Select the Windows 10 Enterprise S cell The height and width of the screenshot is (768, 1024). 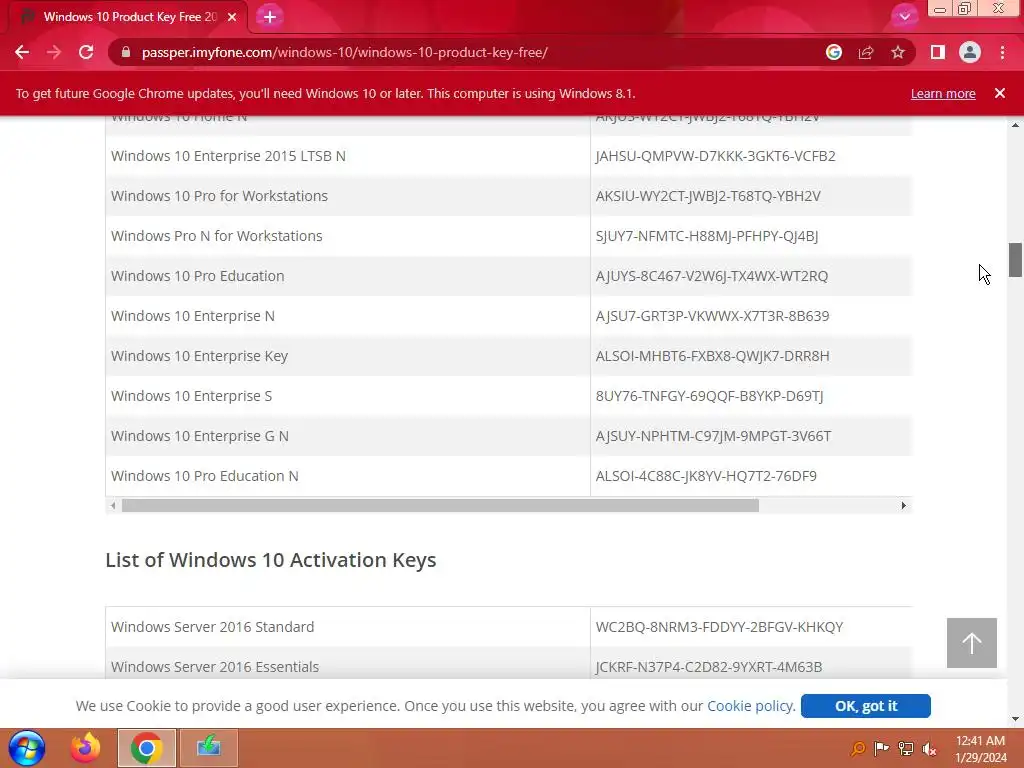click(x=347, y=396)
